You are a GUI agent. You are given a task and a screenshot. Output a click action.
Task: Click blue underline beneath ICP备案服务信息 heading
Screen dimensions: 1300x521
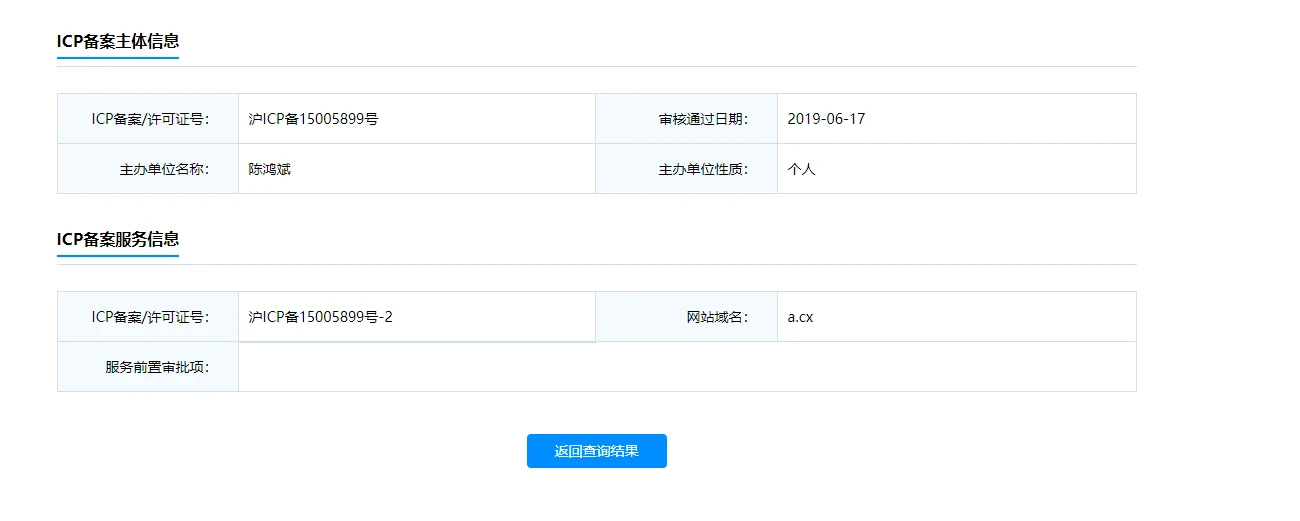pyautogui.click(x=118, y=256)
